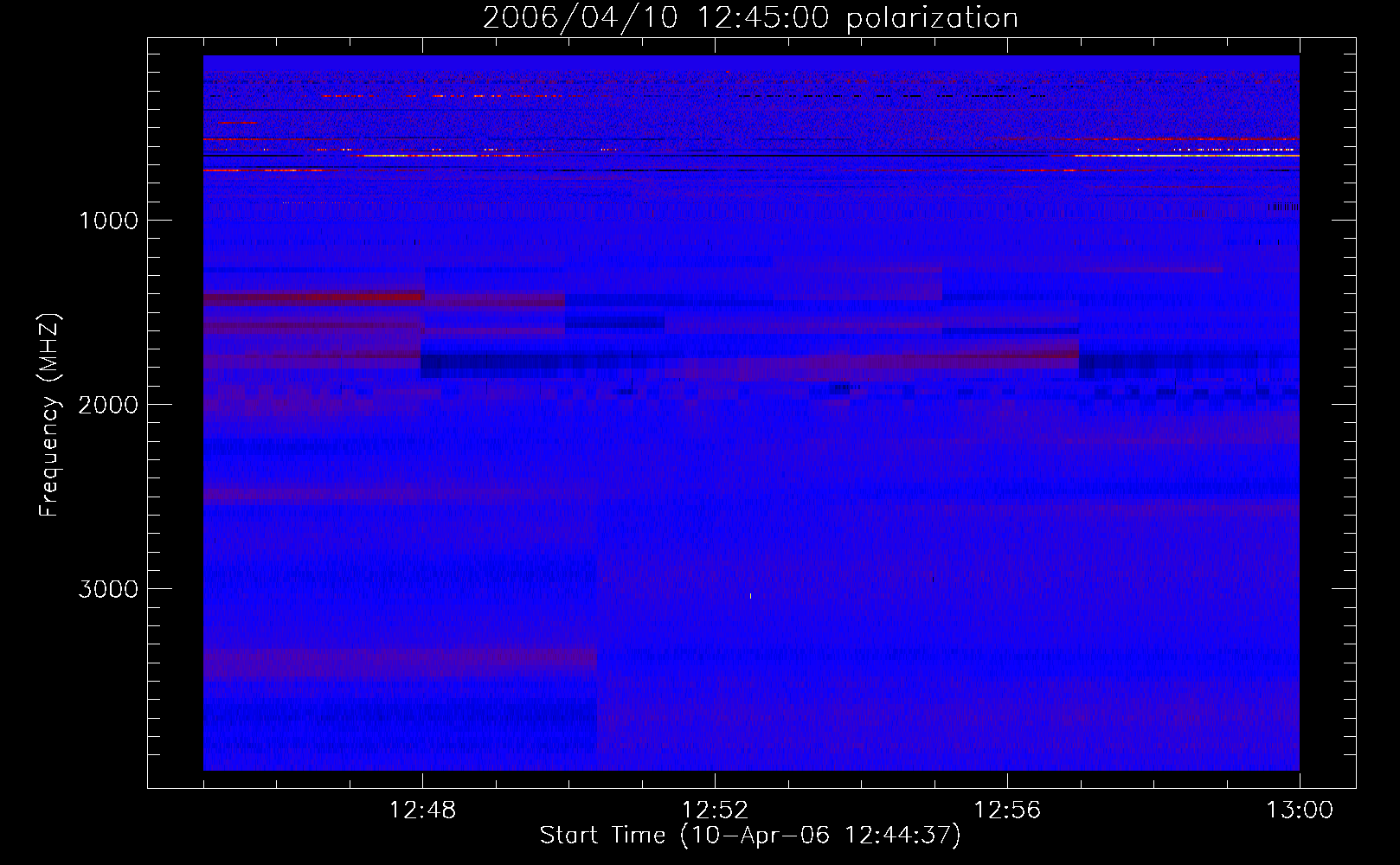Image resolution: width=1400 pixels, height=865 pixels.
Task: Click the plot title '2006/04/10 12:45:00 polarization'
Action: click(x=750, y=18)
